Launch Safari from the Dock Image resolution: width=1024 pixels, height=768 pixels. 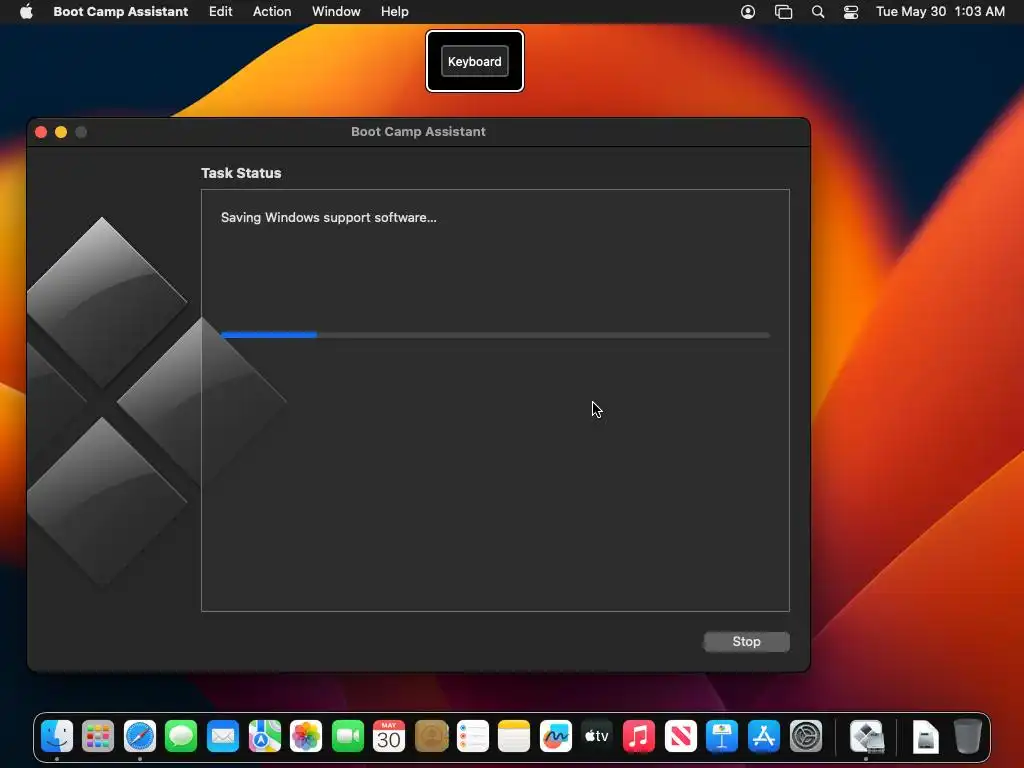pyautogui.click(x=140, y=737)
